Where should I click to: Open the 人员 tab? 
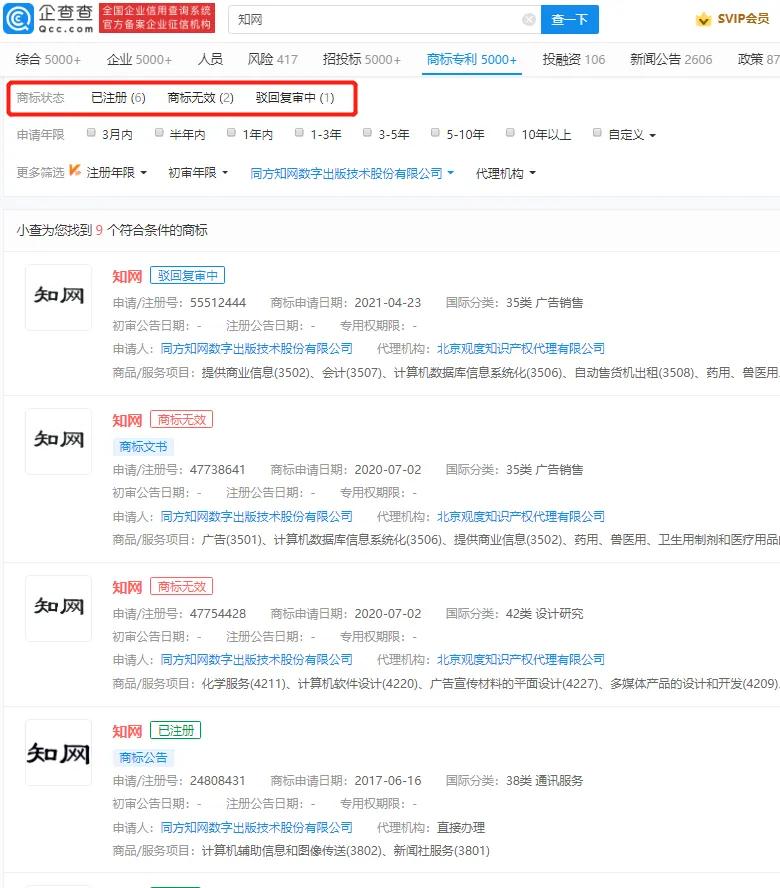[x=210, y=59]
